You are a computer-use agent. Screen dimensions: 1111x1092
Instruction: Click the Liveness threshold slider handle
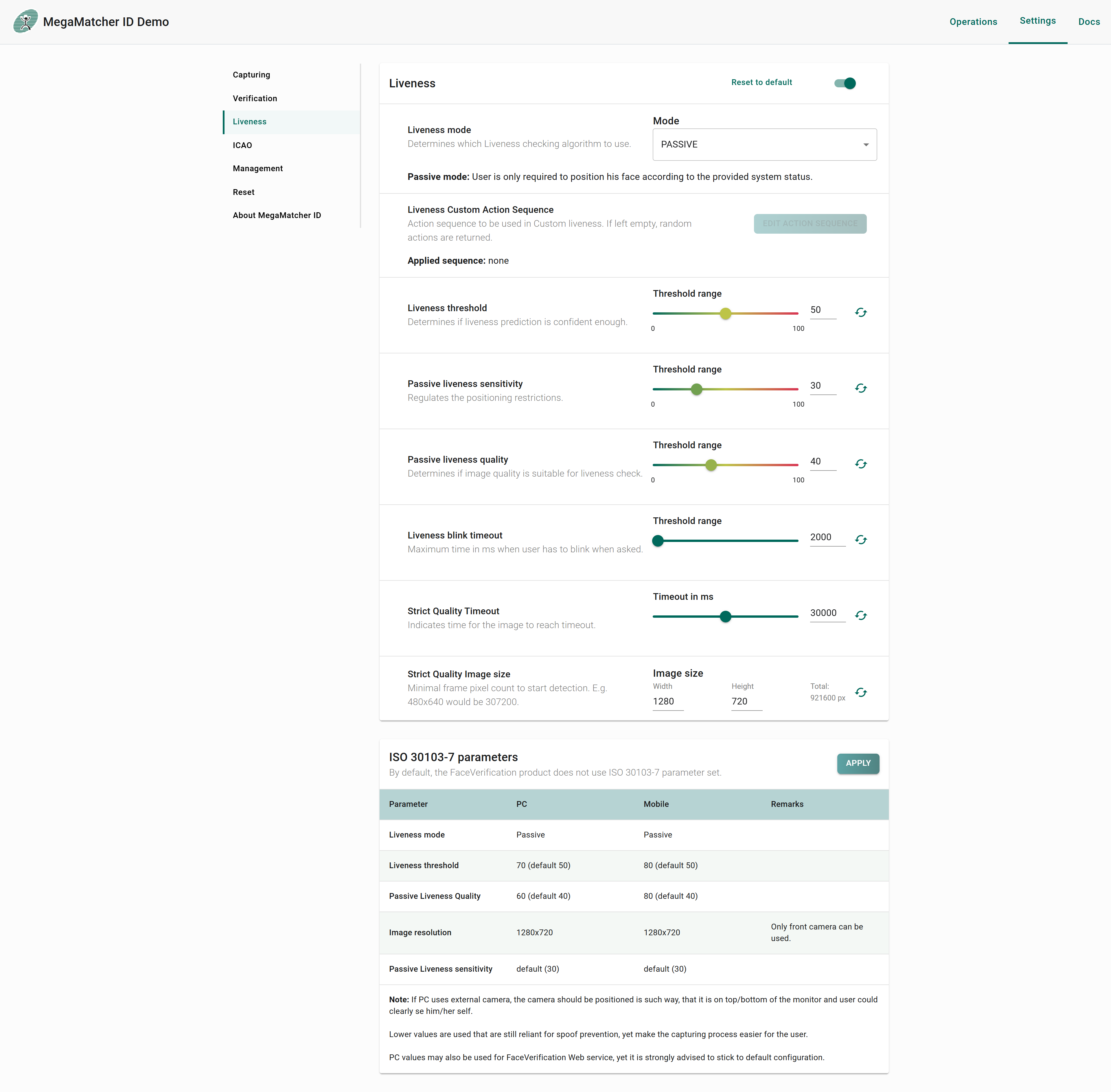(725, 314)
